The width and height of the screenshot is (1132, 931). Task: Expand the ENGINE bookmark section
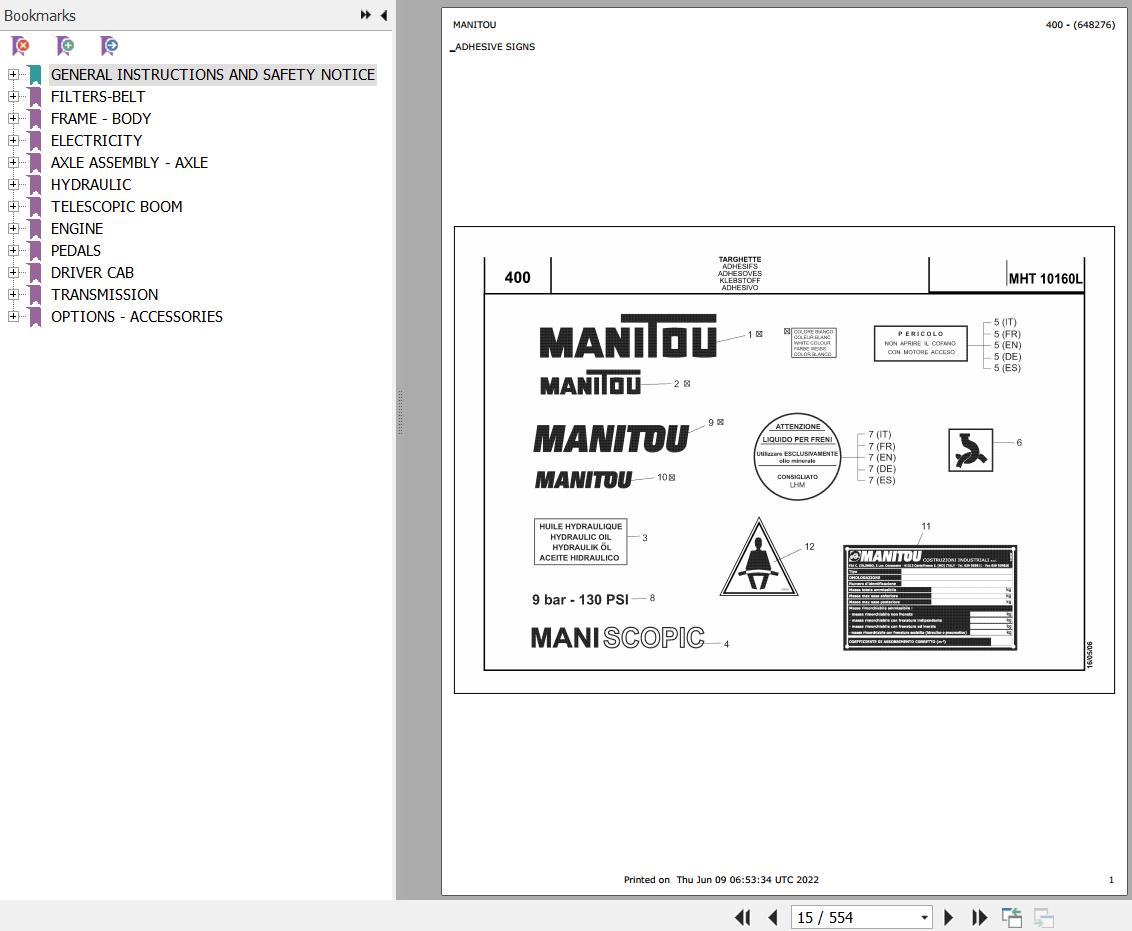tap(12, 228)
